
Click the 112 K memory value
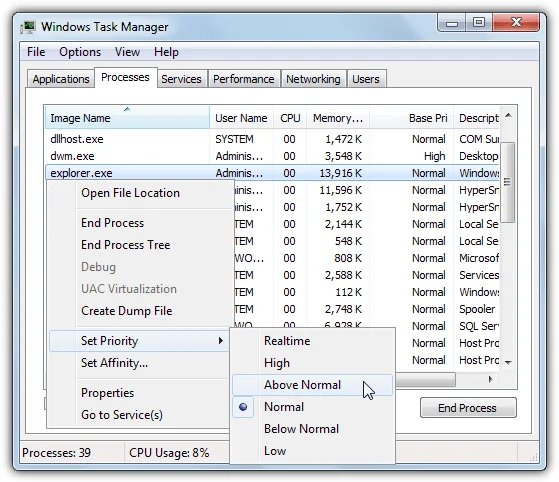point(348,292)
